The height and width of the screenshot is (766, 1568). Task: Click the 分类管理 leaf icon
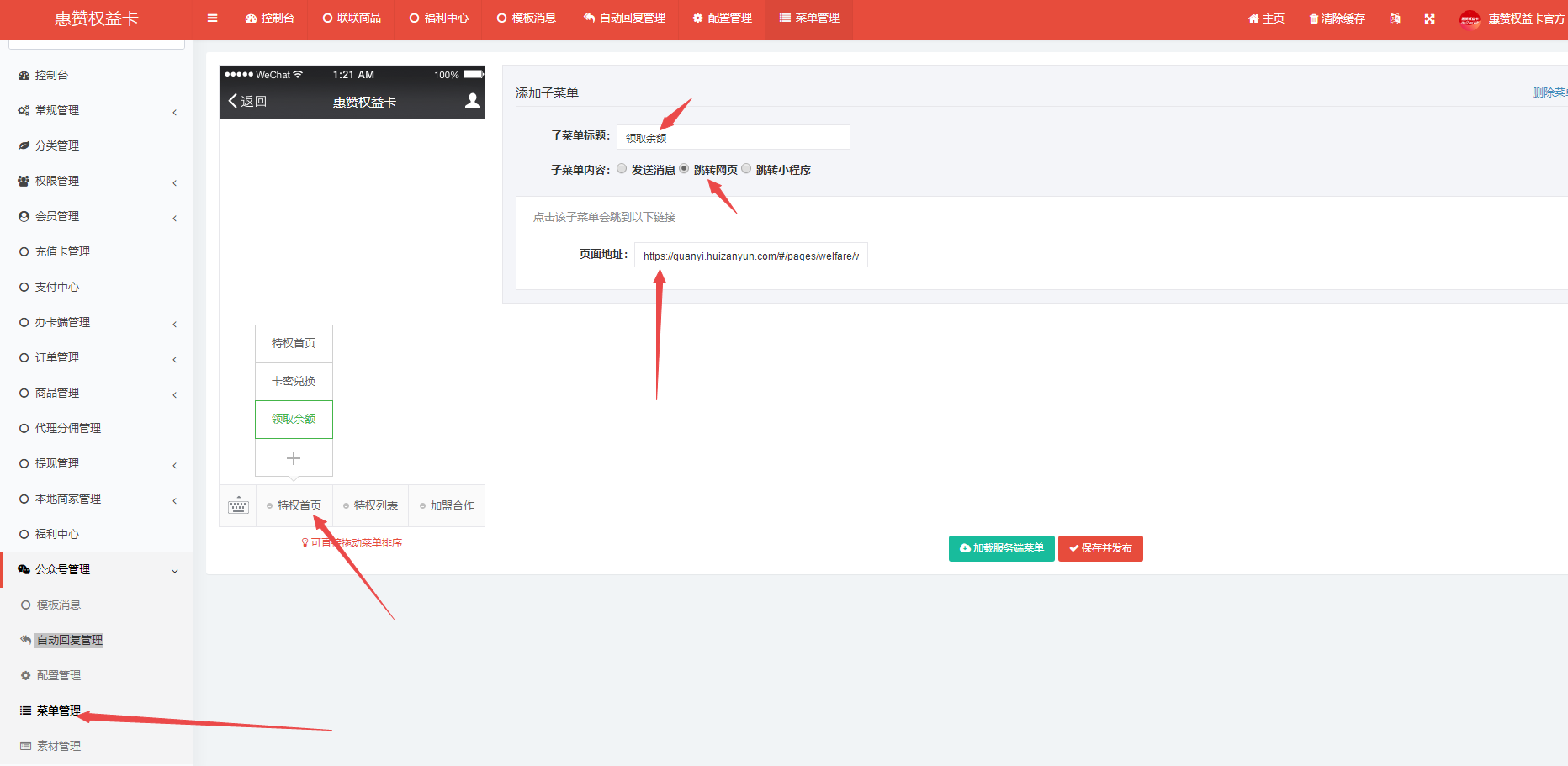24,145
